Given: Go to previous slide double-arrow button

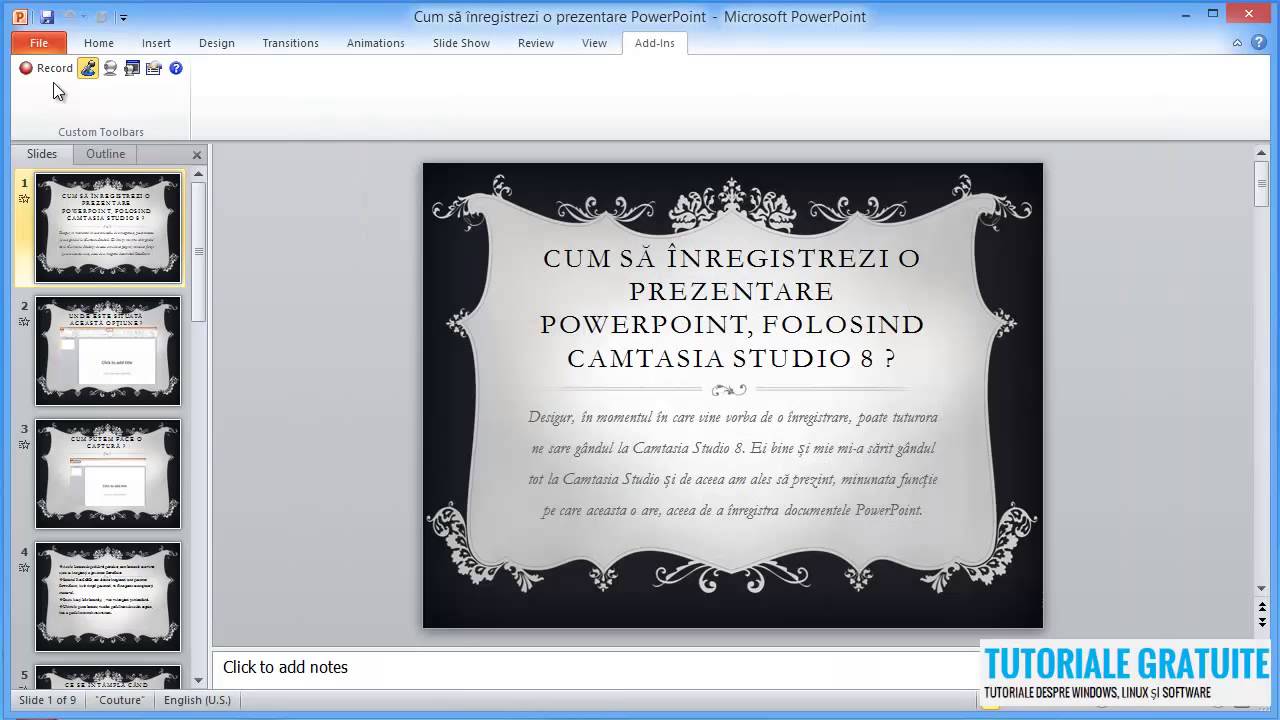Looking at the screenshot, I should 1262,608.
